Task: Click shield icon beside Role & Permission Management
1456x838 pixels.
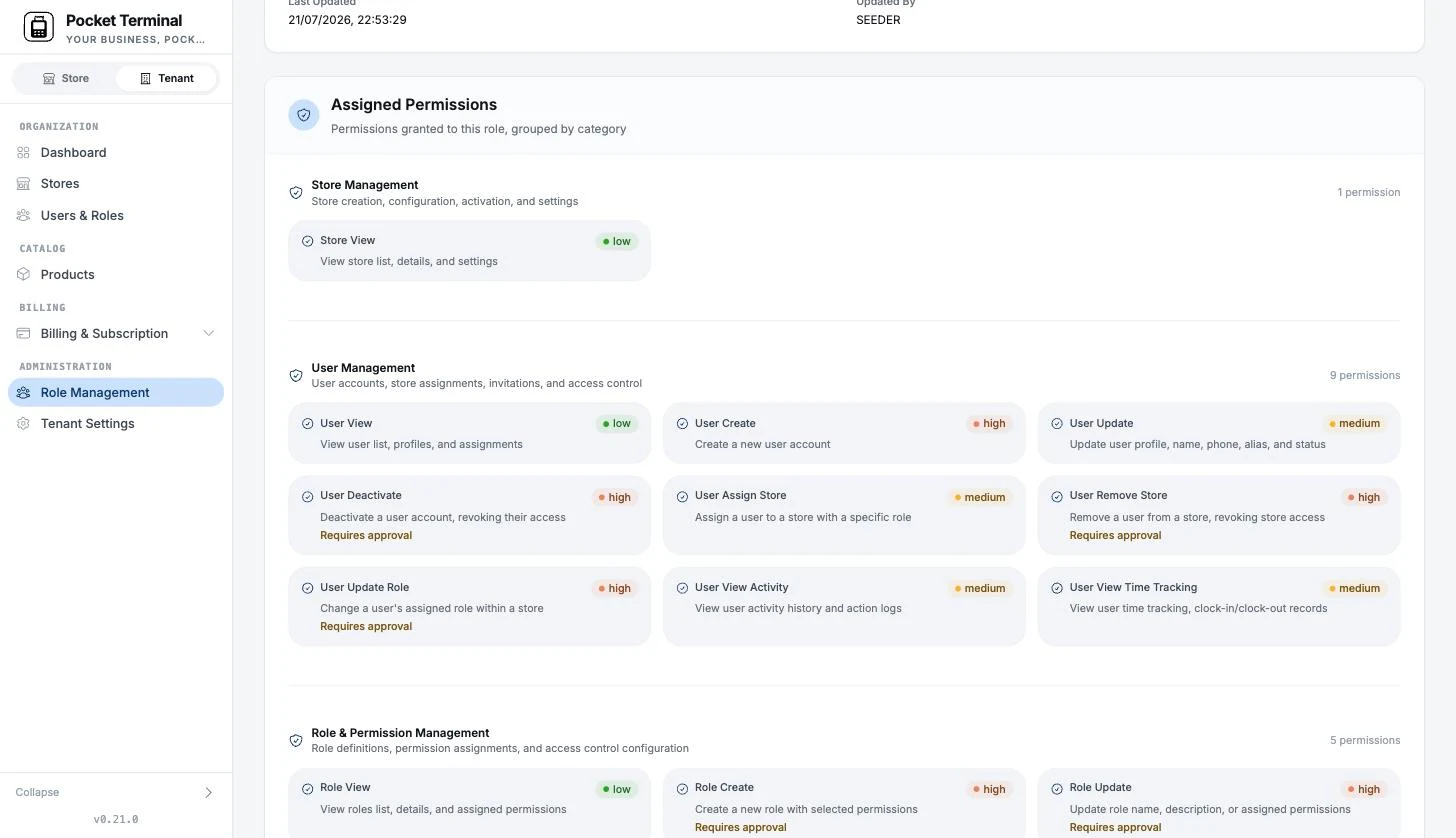Action: 296,740
